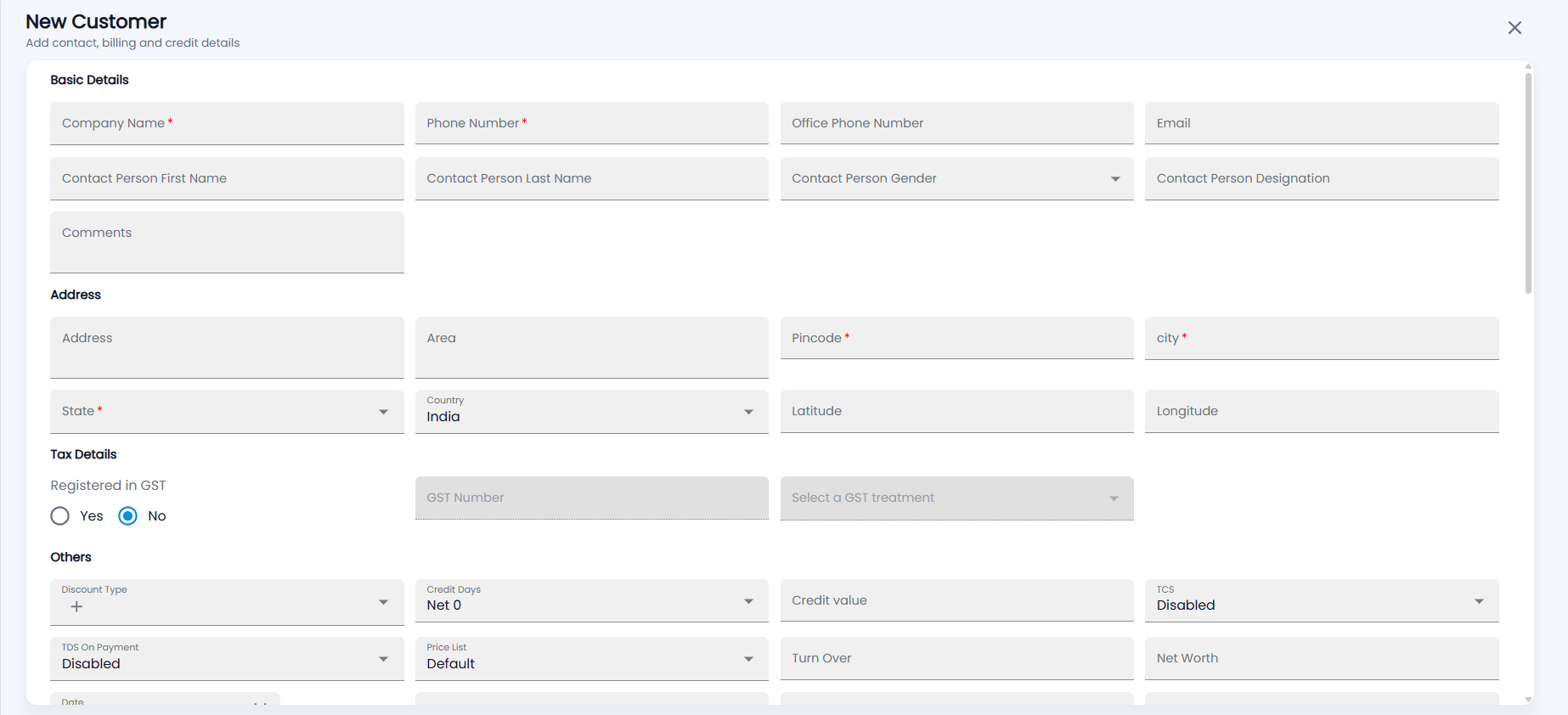Focus Contact Person Designation field
This screenshot has height=715, width=1568.
(x=1322, y=178)
